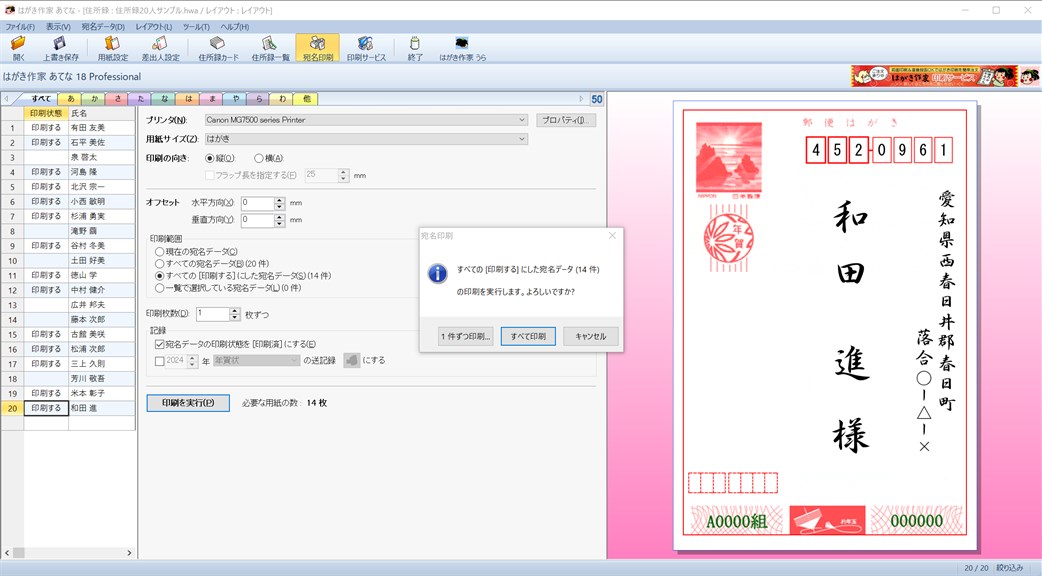Click the 印刷枚数 input field
Viewport: 1042px width, 576px height.
(213, 314)
